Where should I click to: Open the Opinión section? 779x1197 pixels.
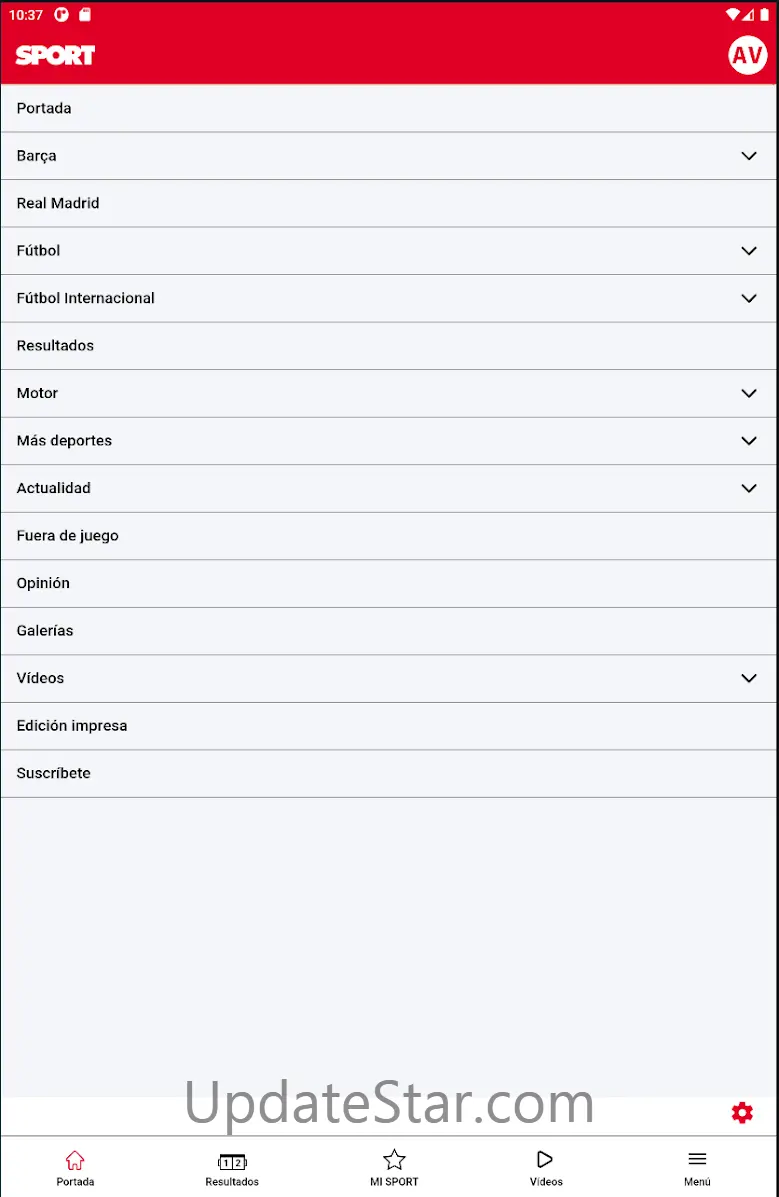coord(44,583)
